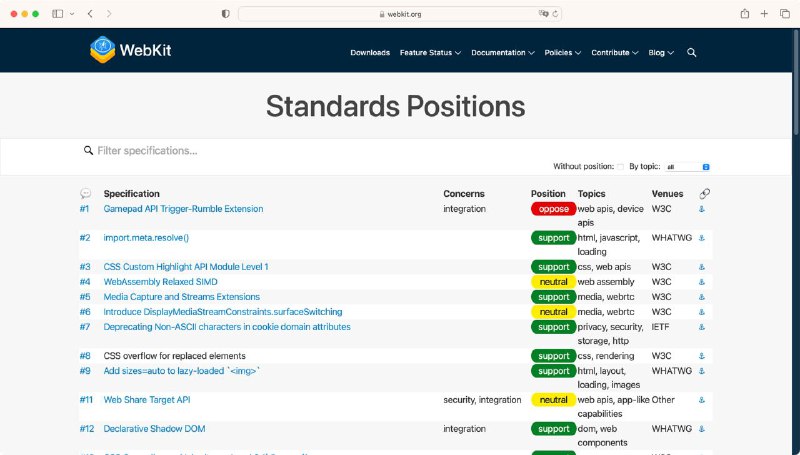Open Gamepad API Trigger-Rumble Extension link
Image resolution: width=800 pixels, height=455 pixels.
183,209
